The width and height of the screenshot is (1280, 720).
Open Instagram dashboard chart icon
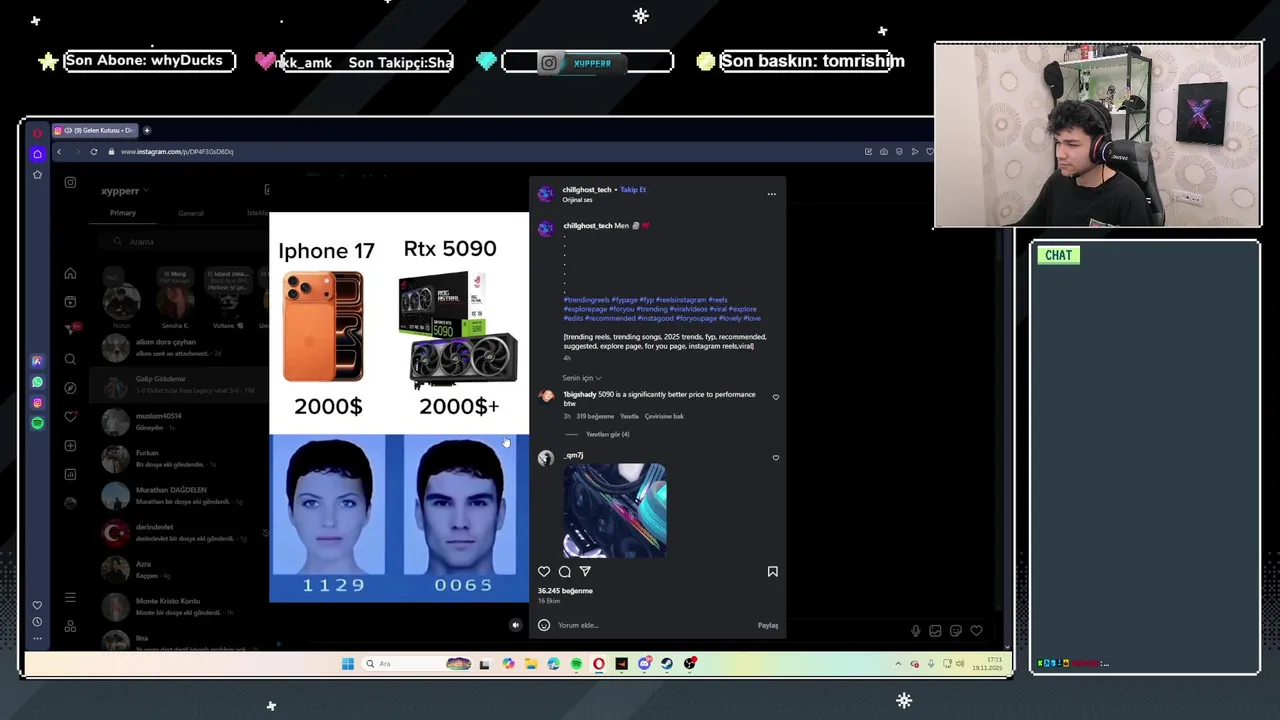click(x=70, y=474)
